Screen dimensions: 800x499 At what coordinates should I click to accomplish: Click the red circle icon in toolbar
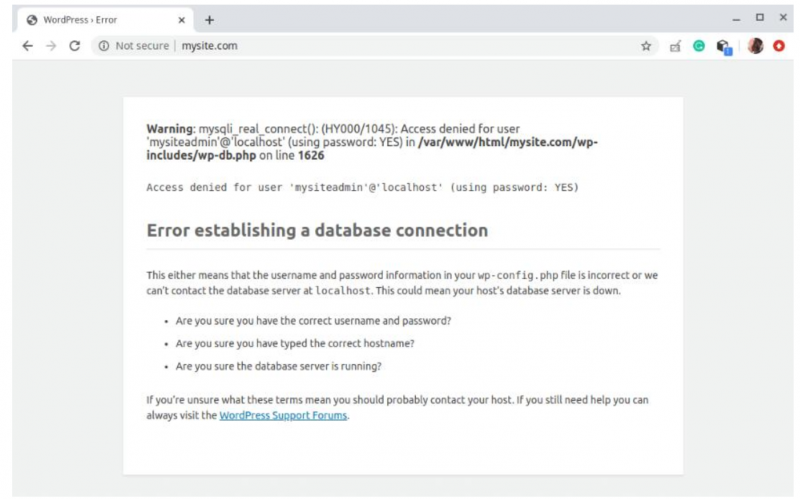point(779,46)
